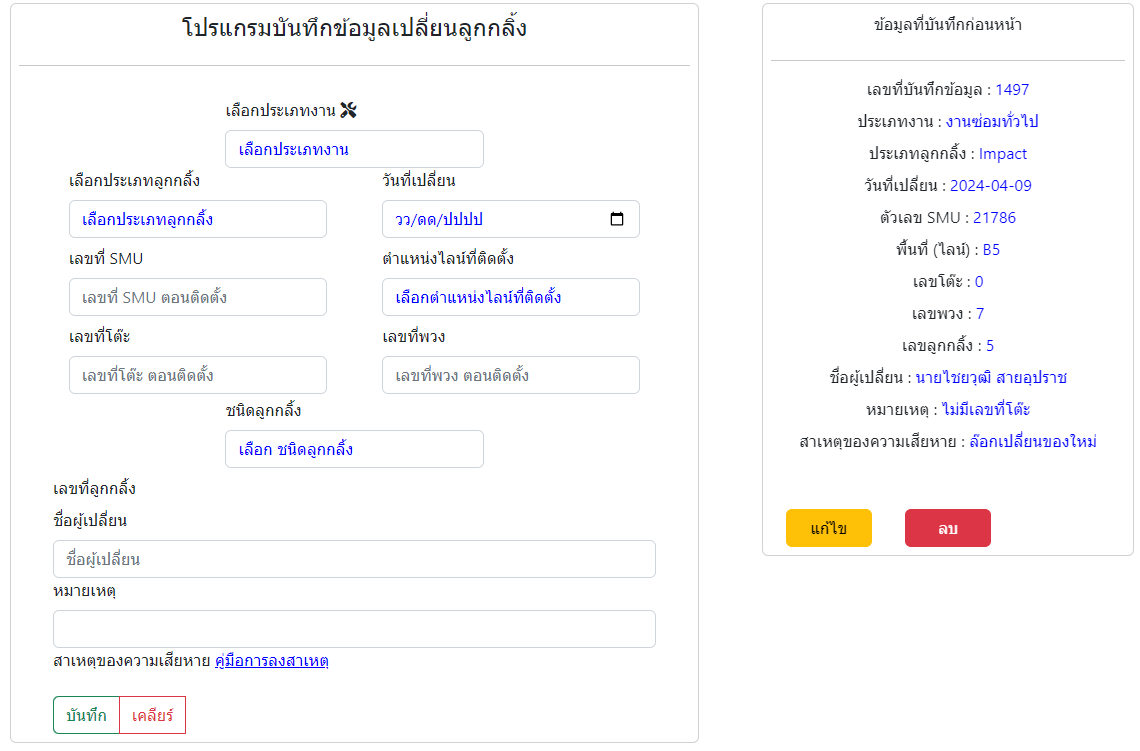
Task: Expand the เลือก ชนิดลูกกลิ้ง dropdown
Action: (354, 449)
